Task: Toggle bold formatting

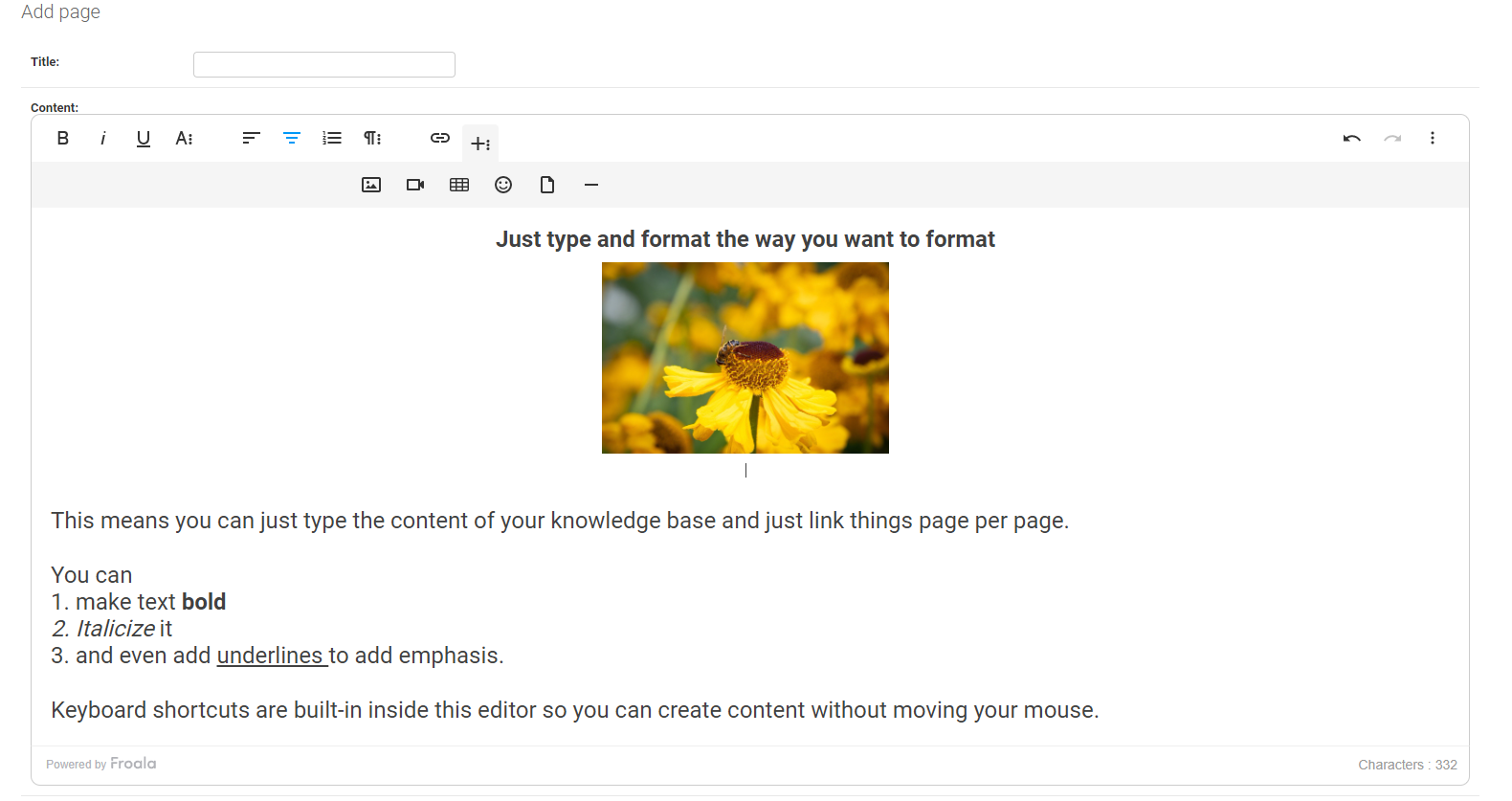Action: pos(63,139)
